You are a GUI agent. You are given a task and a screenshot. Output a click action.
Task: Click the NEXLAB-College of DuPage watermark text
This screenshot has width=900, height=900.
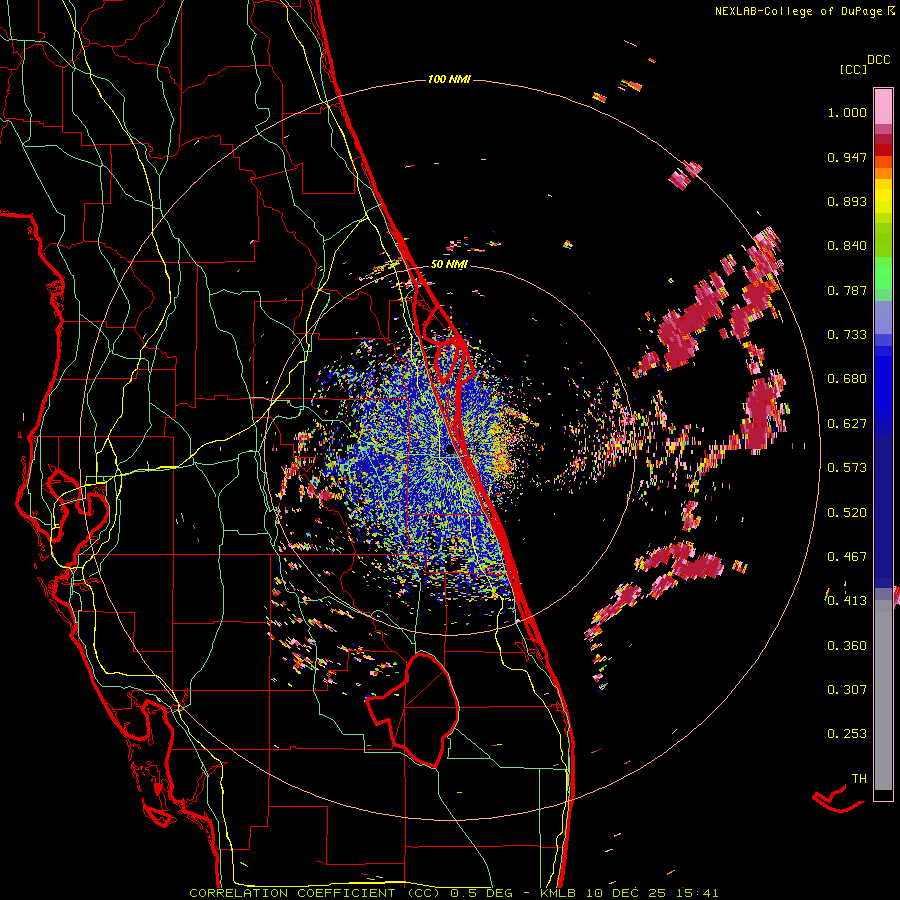click(x=804, y=11)
